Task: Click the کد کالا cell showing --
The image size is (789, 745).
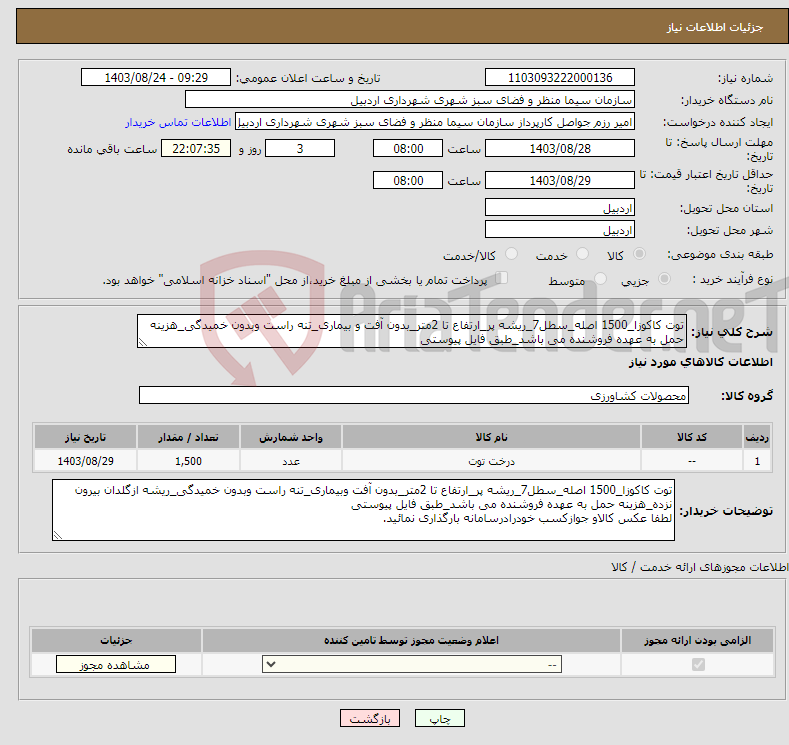Action: click(x=692, y=461)
